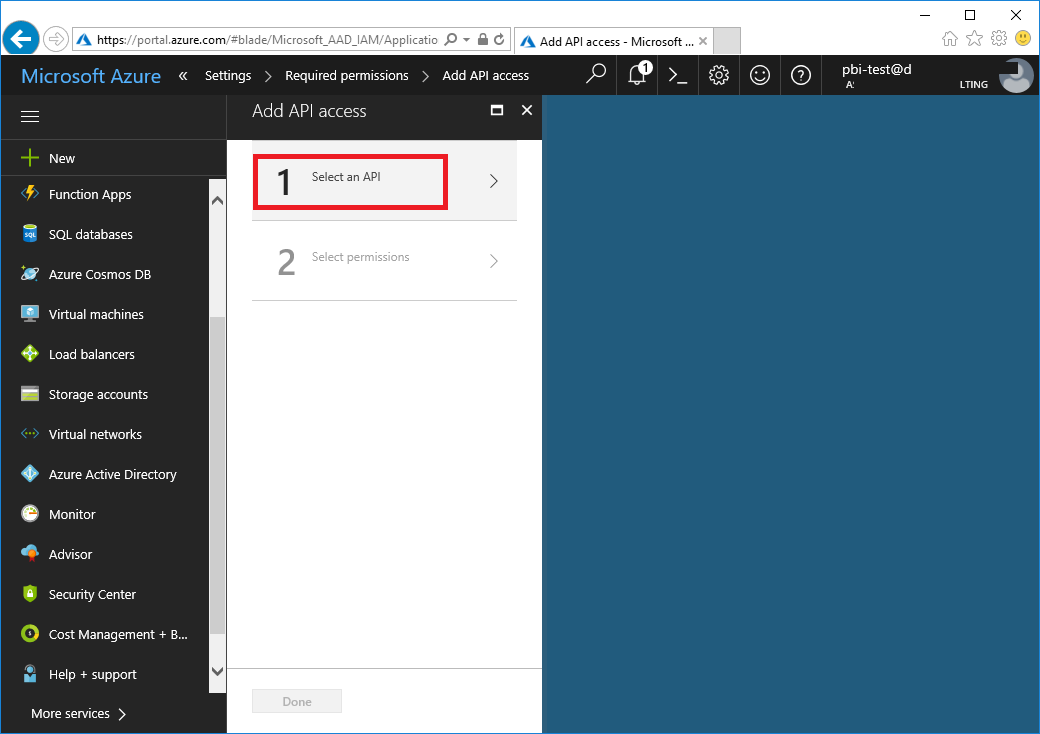Click the Help + support icon
Image resolution: width=1040 pixels, height=734 pixels.
coord(30,674)
